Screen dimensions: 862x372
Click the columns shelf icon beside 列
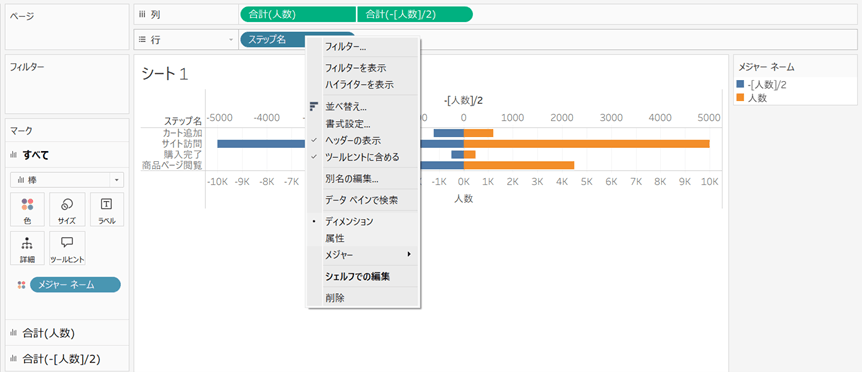142,15
